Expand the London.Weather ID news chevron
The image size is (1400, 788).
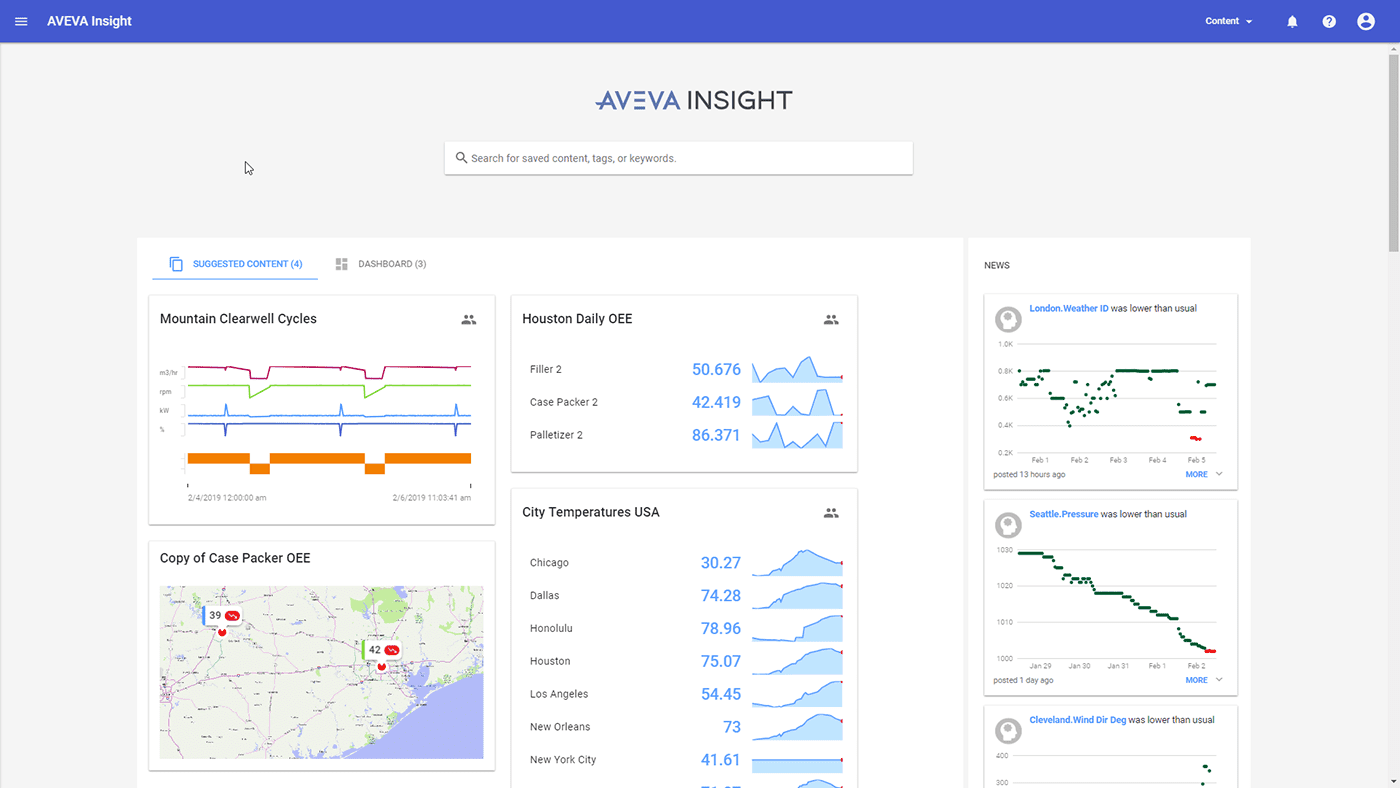(x=1219, y=474)
